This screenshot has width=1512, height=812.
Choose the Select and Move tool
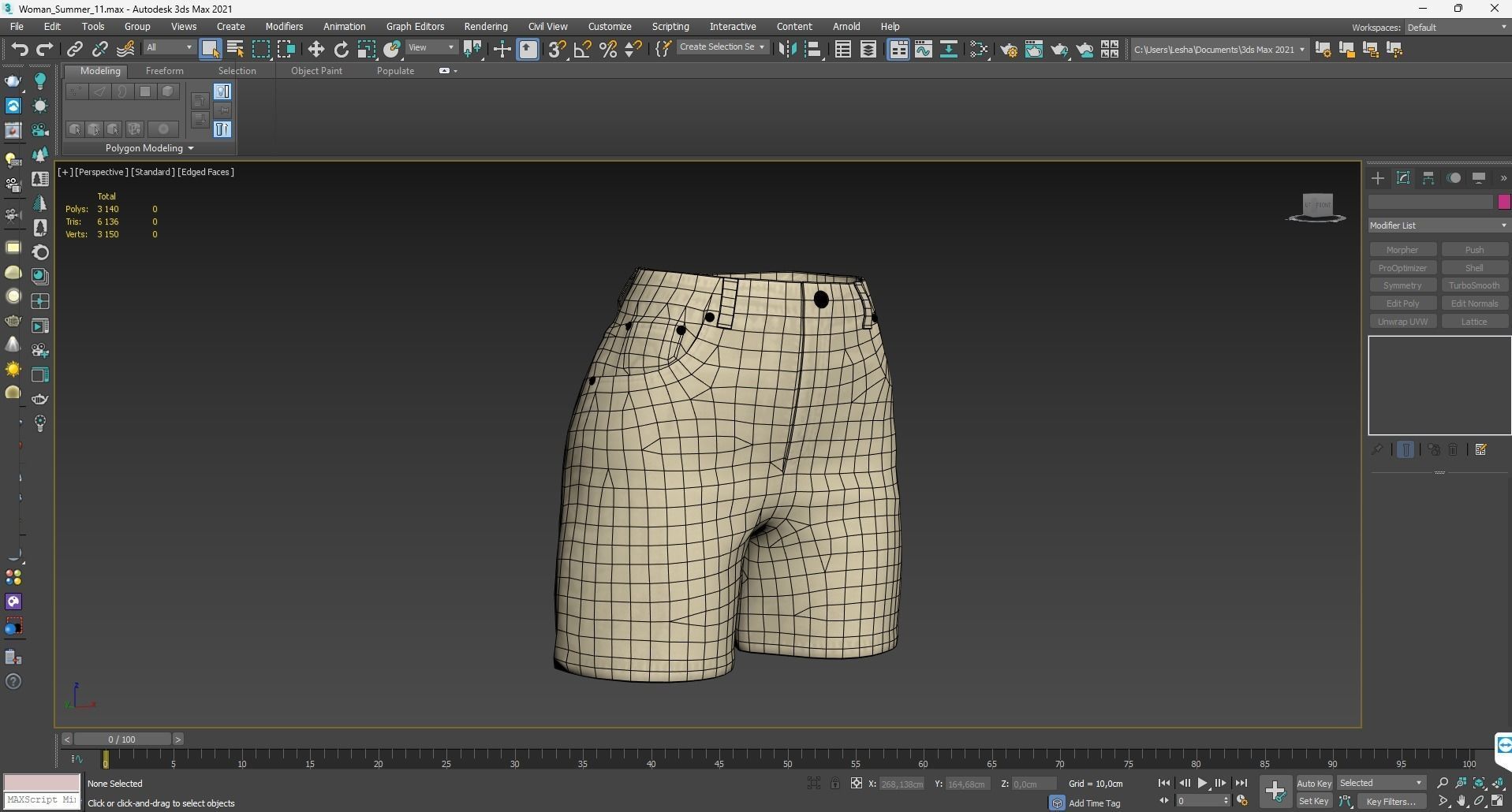(x=315, y=50)
